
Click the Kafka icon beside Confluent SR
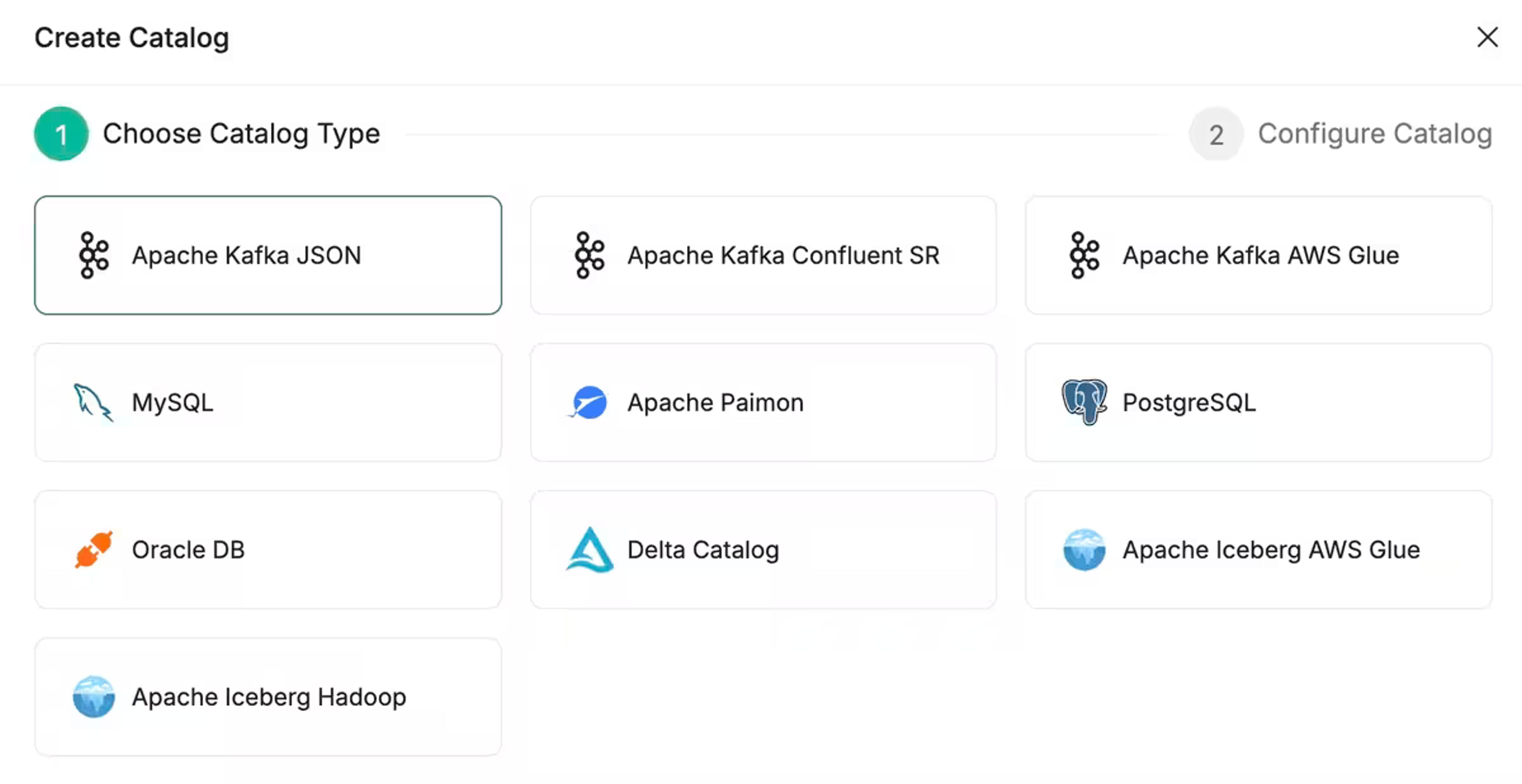coord(589,255)
